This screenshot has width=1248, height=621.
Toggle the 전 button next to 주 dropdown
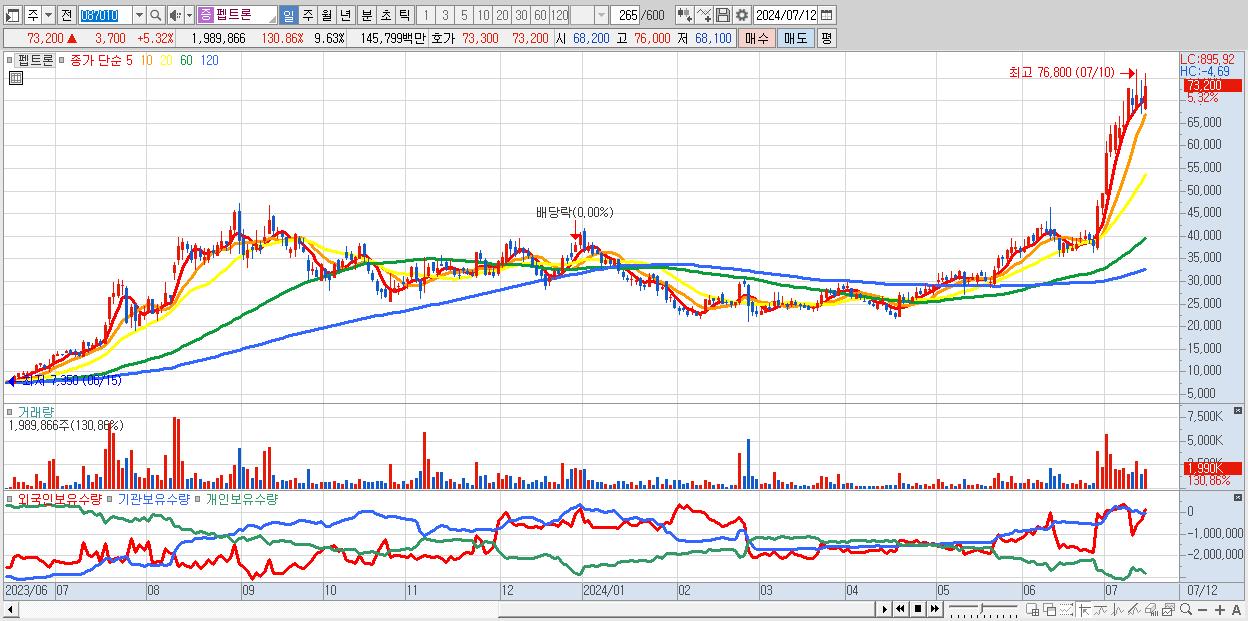click(66, 16)
